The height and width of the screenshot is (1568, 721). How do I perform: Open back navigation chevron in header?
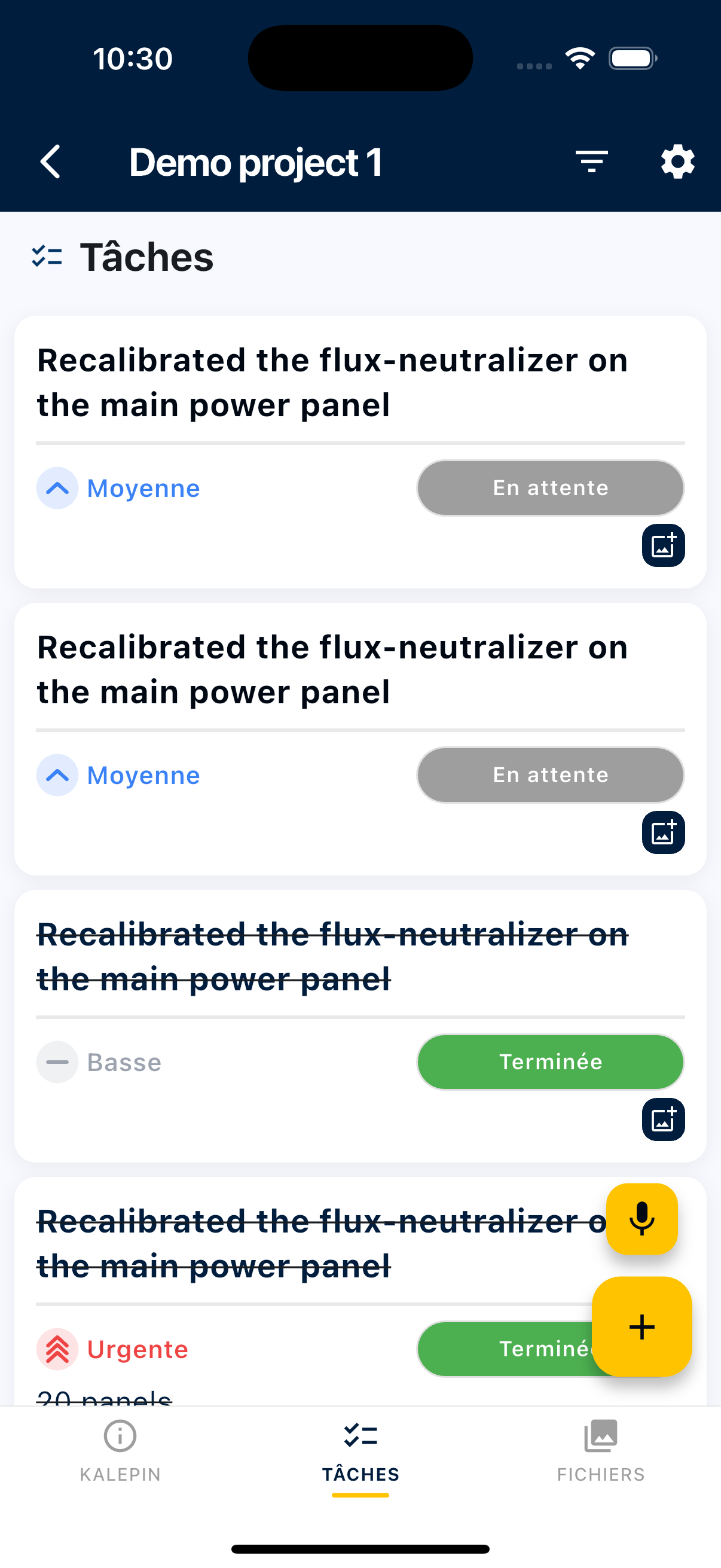click(50, 161)
